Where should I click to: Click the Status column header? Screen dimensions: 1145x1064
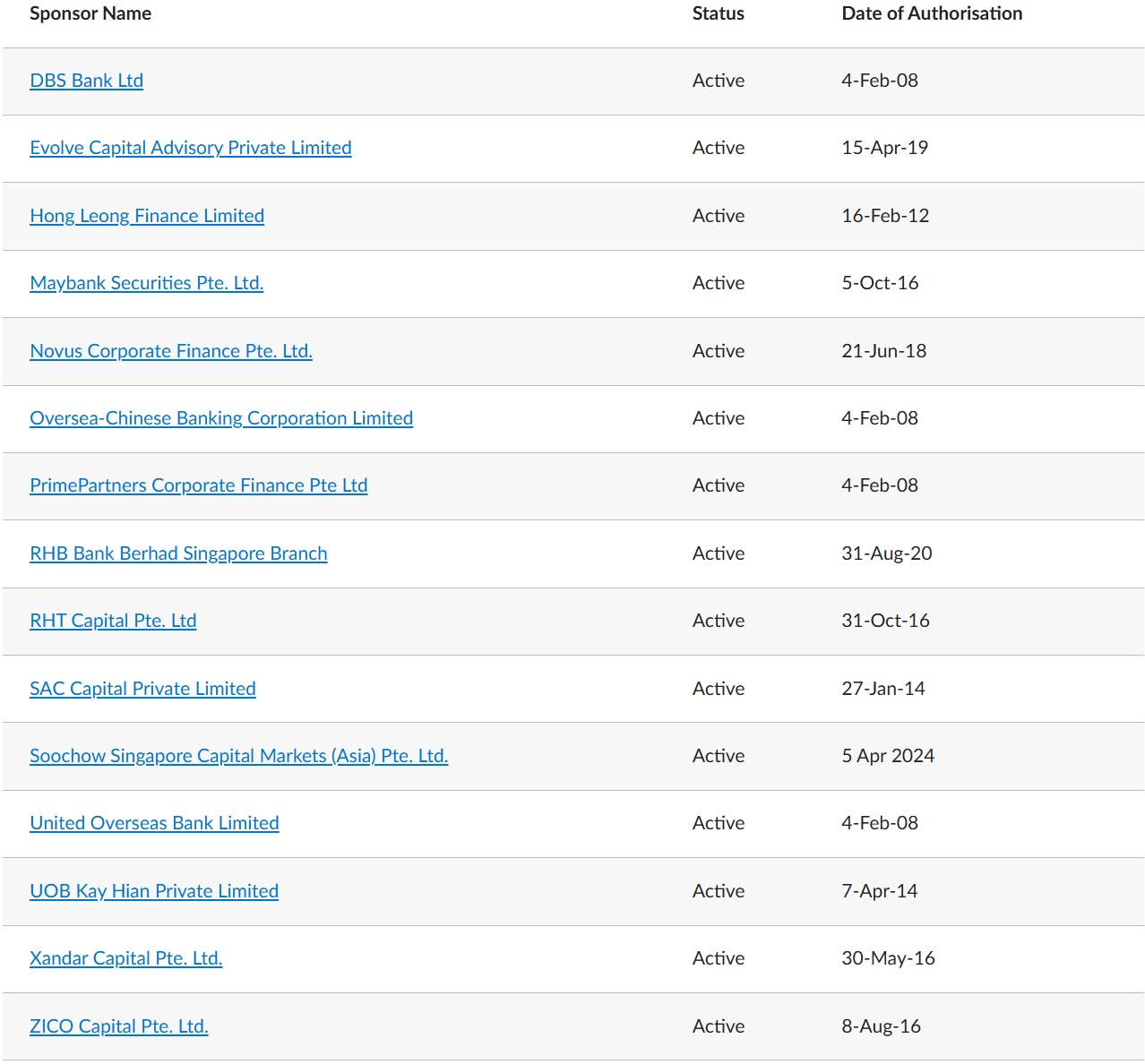click(718, 13)
